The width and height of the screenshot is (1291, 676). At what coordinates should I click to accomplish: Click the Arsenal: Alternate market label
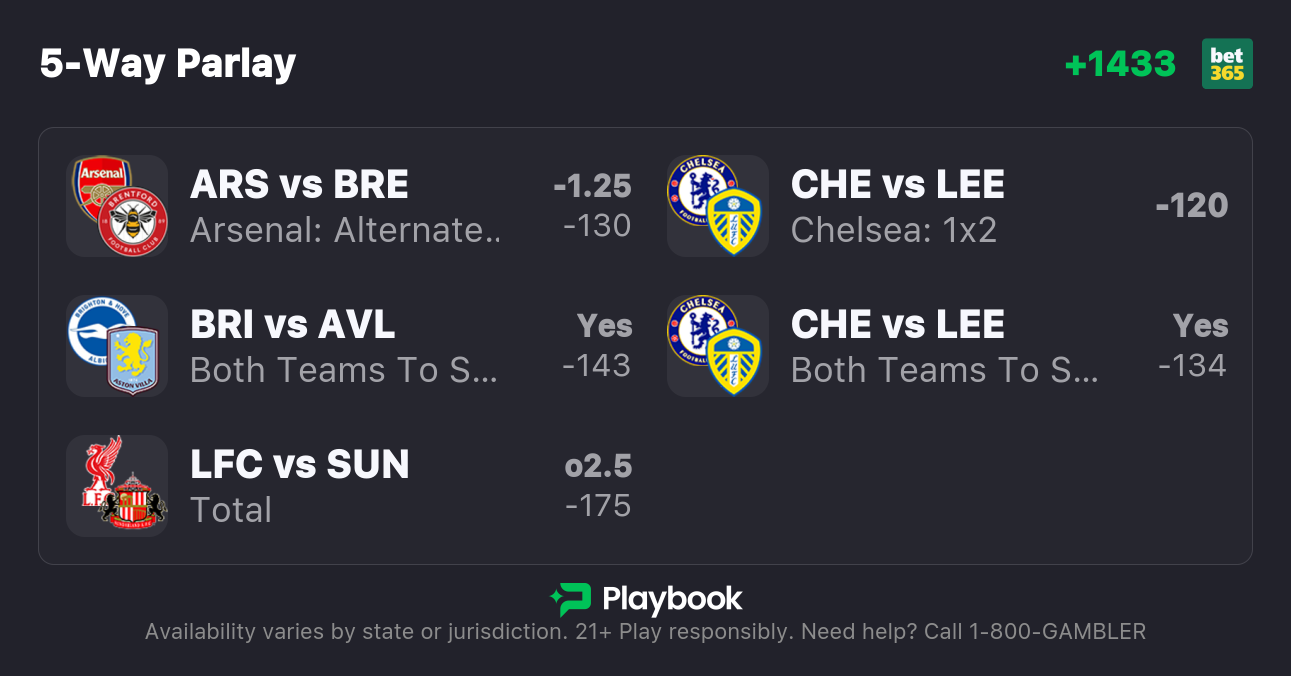coord(345,231)
